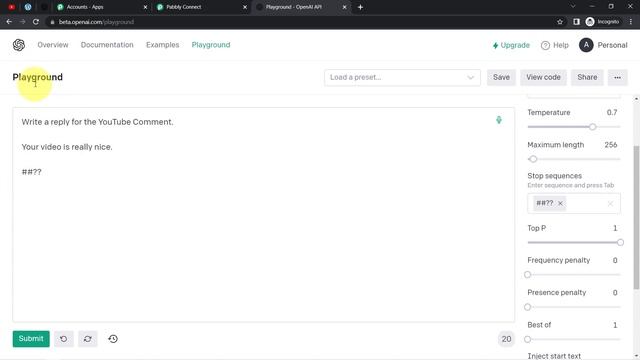Viewport: 640px width, 360px height.
Task: Click the Submit button
Action: coord(31,339)
